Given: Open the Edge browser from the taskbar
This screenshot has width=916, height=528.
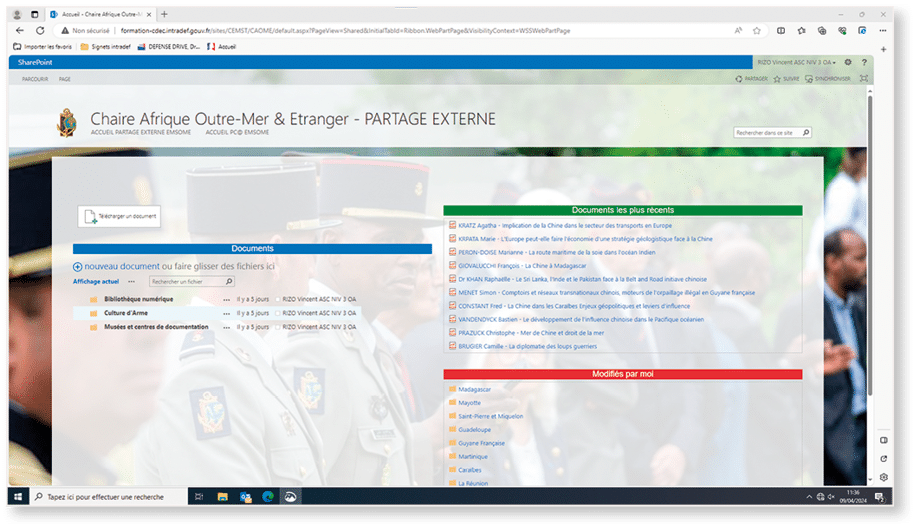Looking at the screenshot, I should (x=267, y=496).
